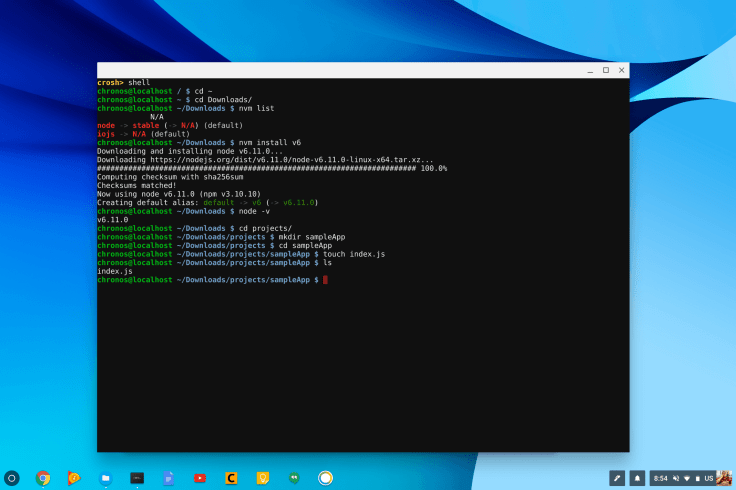Launch Hangouts from the shelf
The width and height of the screenshot is (736, 490).
(x=293, y=478)
